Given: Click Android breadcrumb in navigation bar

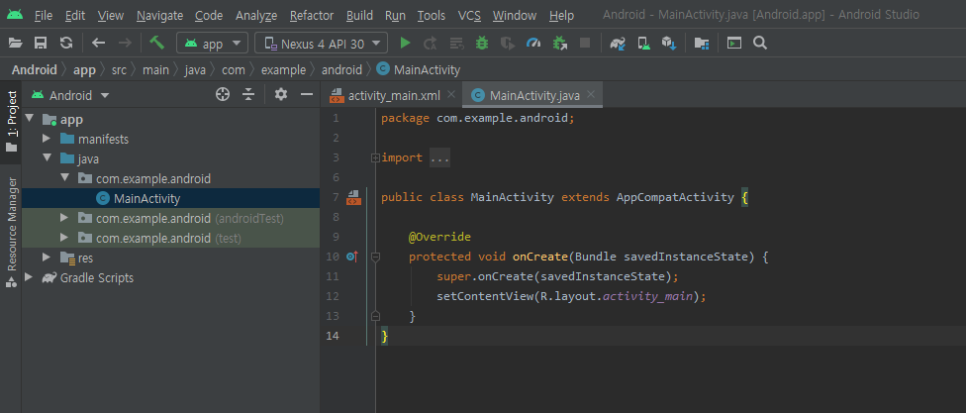Looking at the screenshot, I should tap(34, 70).
